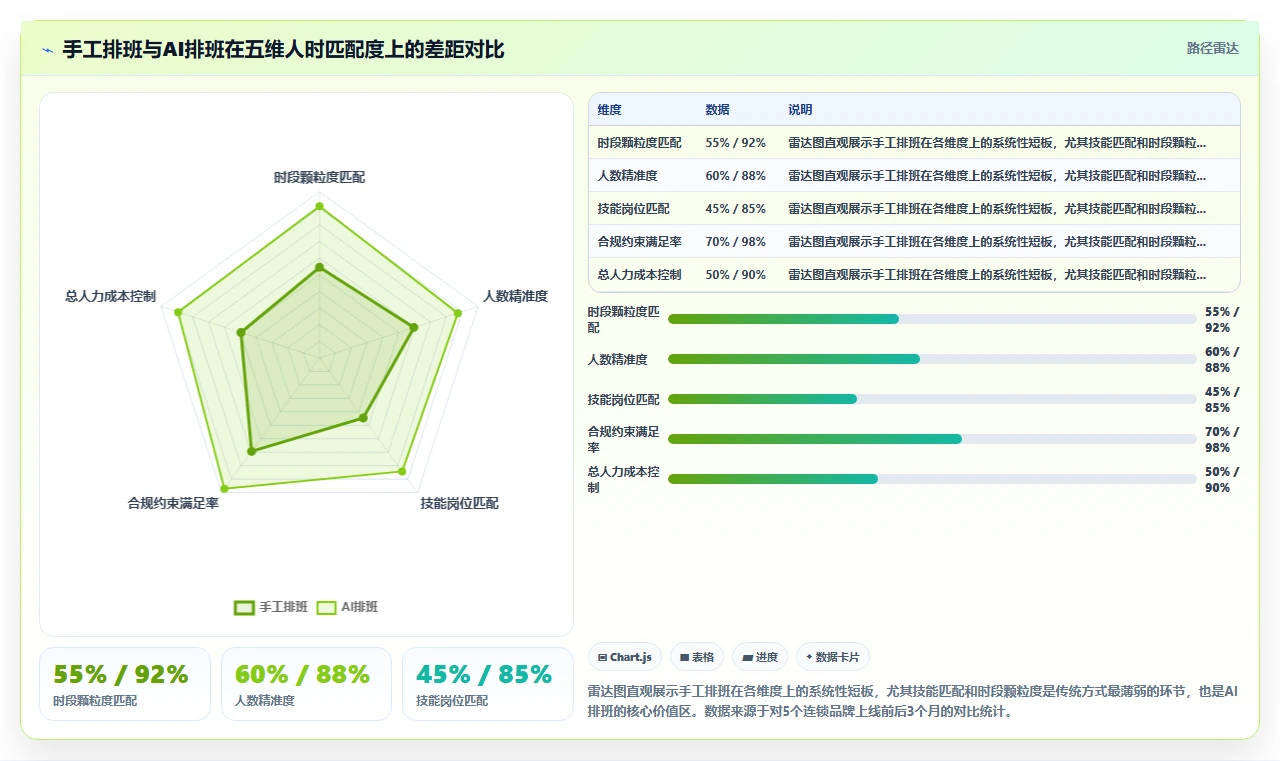Click the 时段颗粒度匹配 progress bar
1280x761 pixels.
pyautogui.click(x=932, y=319)
